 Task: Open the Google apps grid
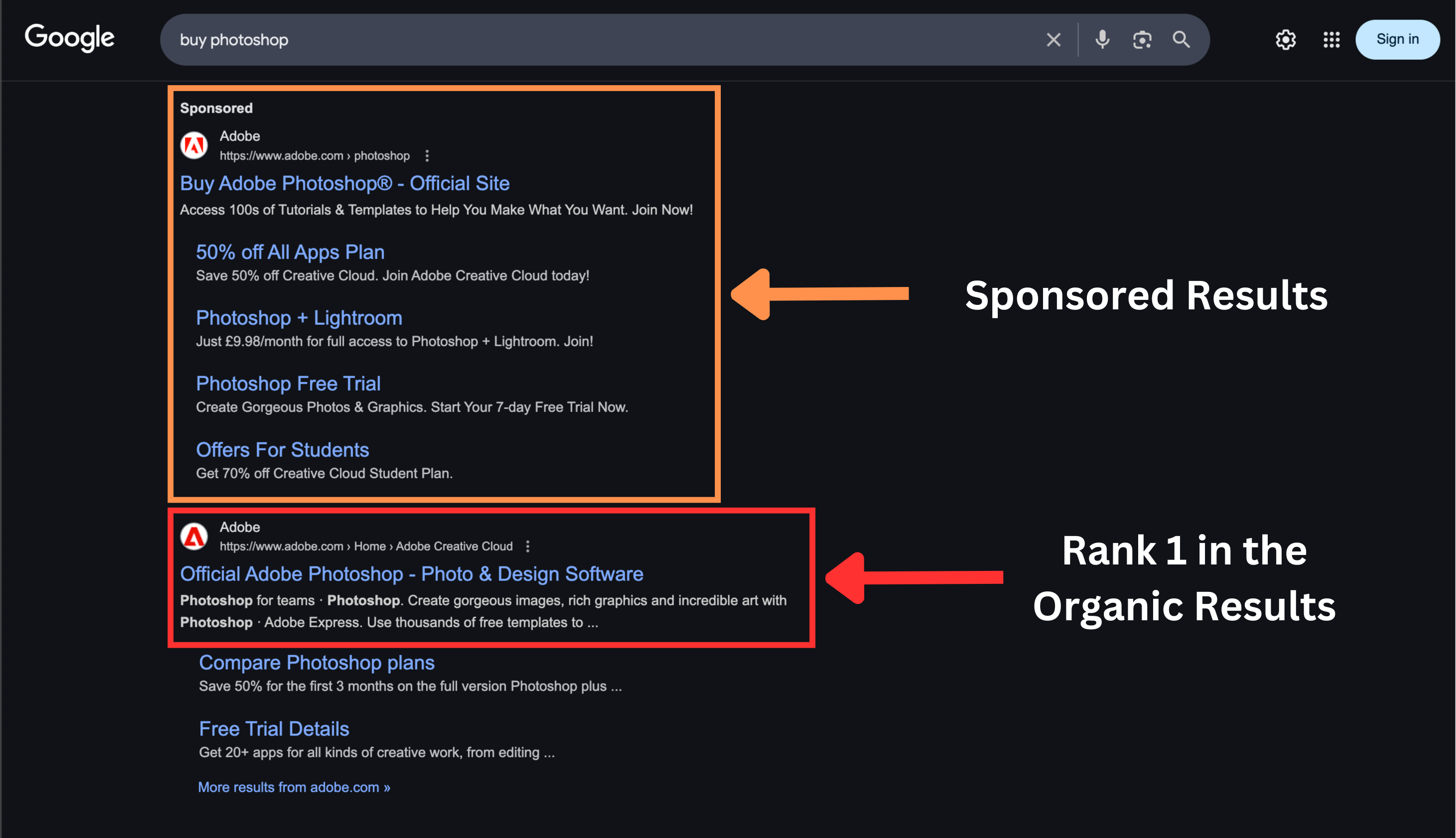(1331, 40)
